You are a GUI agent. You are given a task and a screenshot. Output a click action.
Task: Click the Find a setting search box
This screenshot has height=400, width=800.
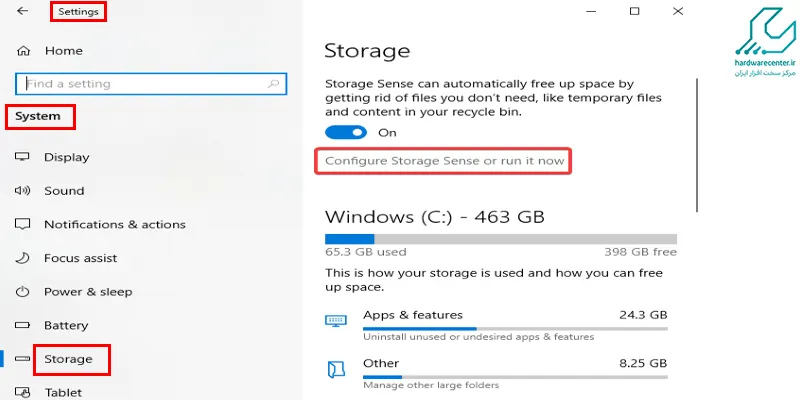point(151,84)
